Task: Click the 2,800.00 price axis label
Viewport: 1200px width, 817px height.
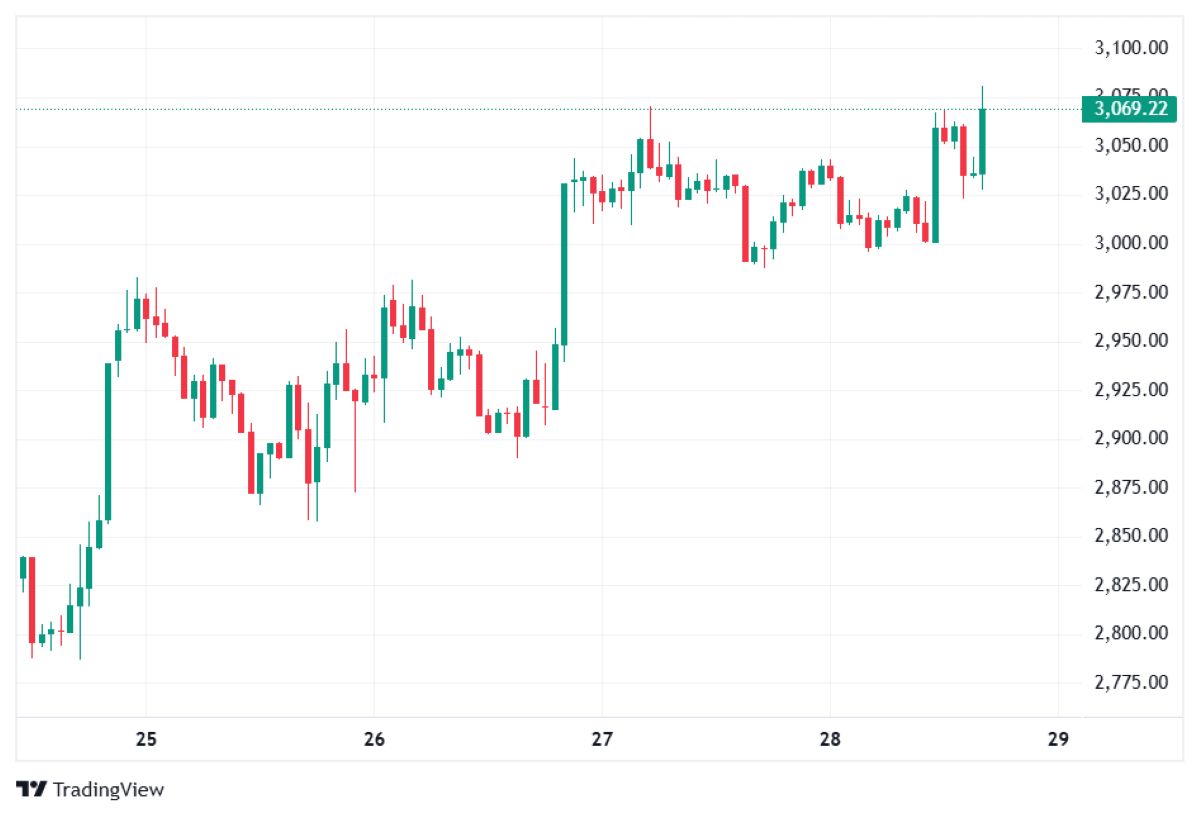Action: pos(1131,632)
